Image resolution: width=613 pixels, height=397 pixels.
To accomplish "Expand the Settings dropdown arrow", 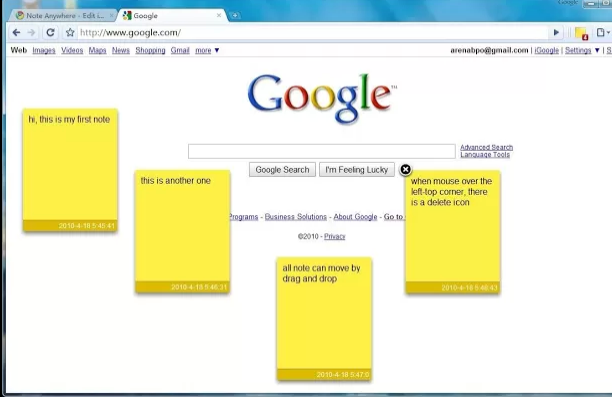I will [597, 50].
